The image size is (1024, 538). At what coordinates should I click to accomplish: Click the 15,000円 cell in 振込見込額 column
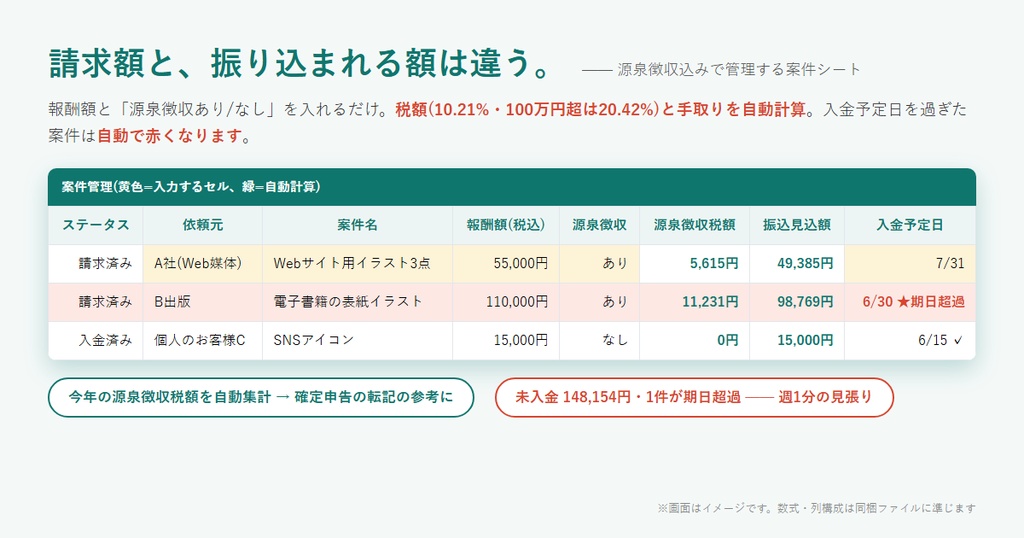797,340
